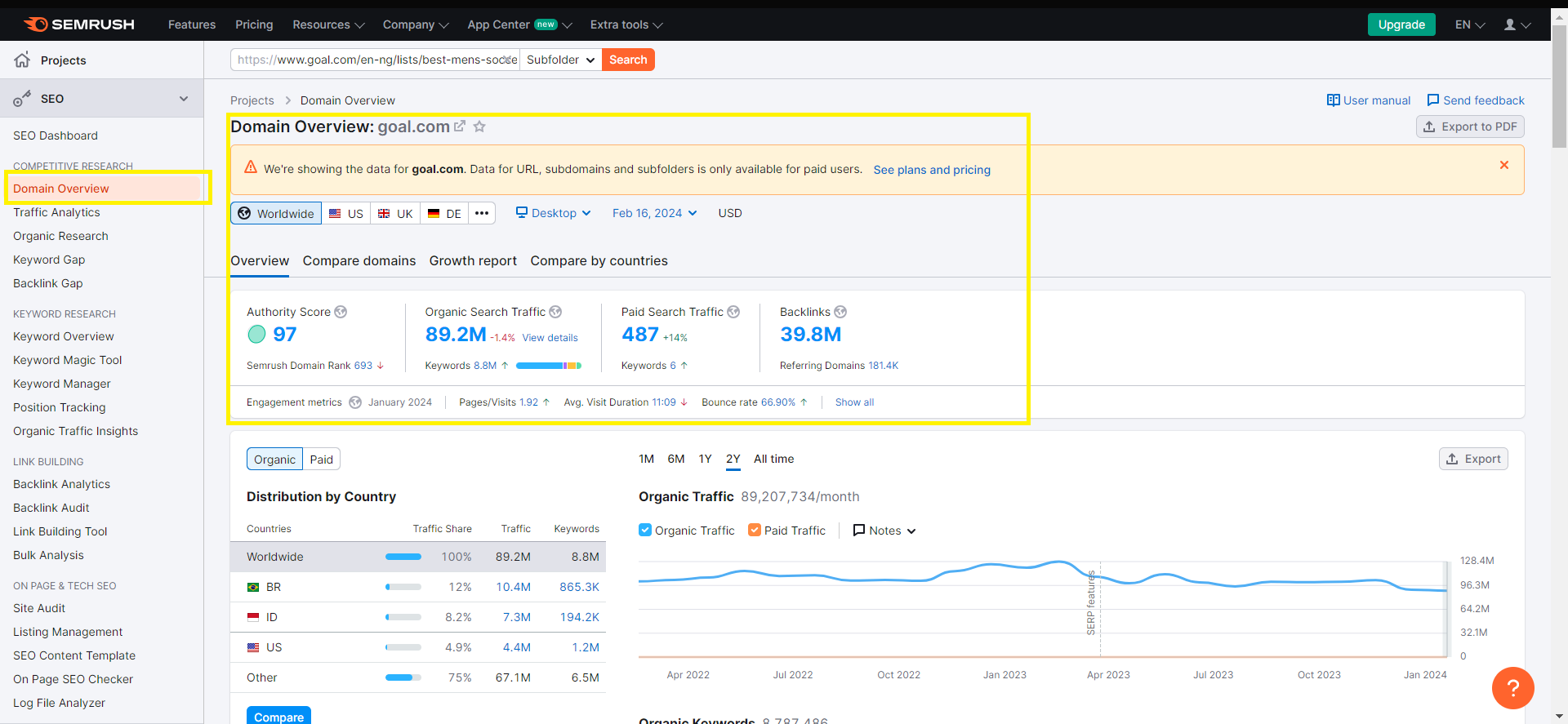
Task: Click the Semrush logo
Action: click(x=79, y=24)
